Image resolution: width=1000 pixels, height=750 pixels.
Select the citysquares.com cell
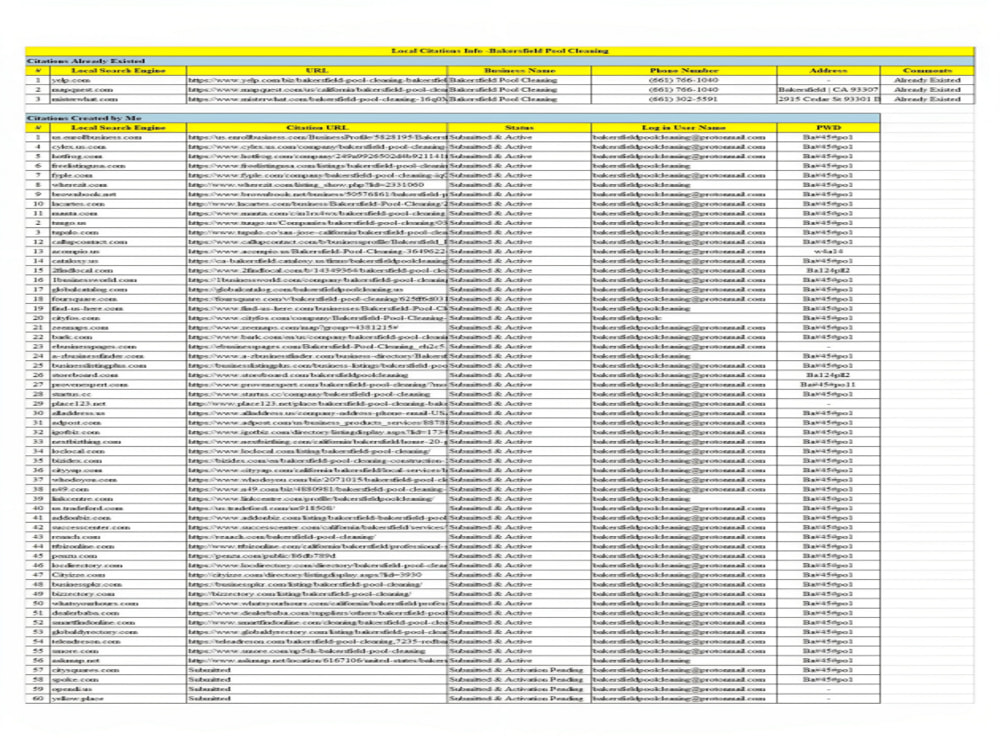[x=119, y=670]
